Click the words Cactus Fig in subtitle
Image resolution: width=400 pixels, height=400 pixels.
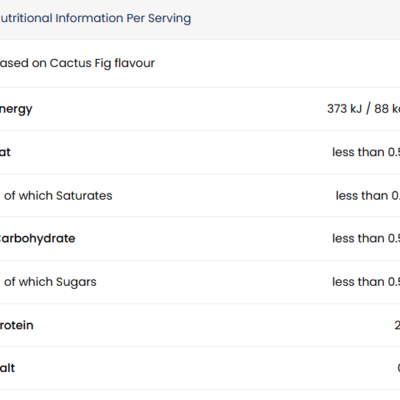tap(80, 63)
